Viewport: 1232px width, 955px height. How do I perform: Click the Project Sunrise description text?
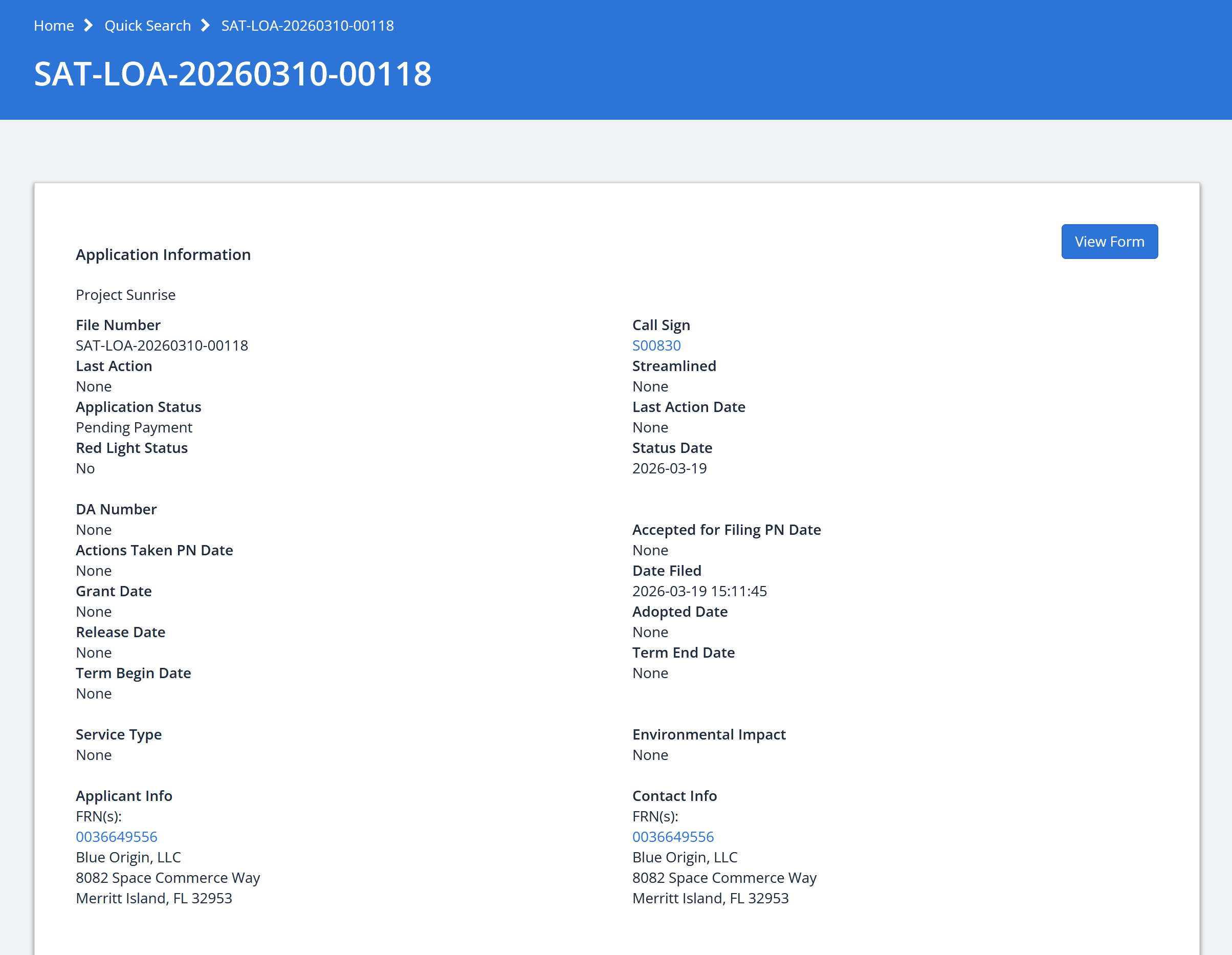[125, 295]
